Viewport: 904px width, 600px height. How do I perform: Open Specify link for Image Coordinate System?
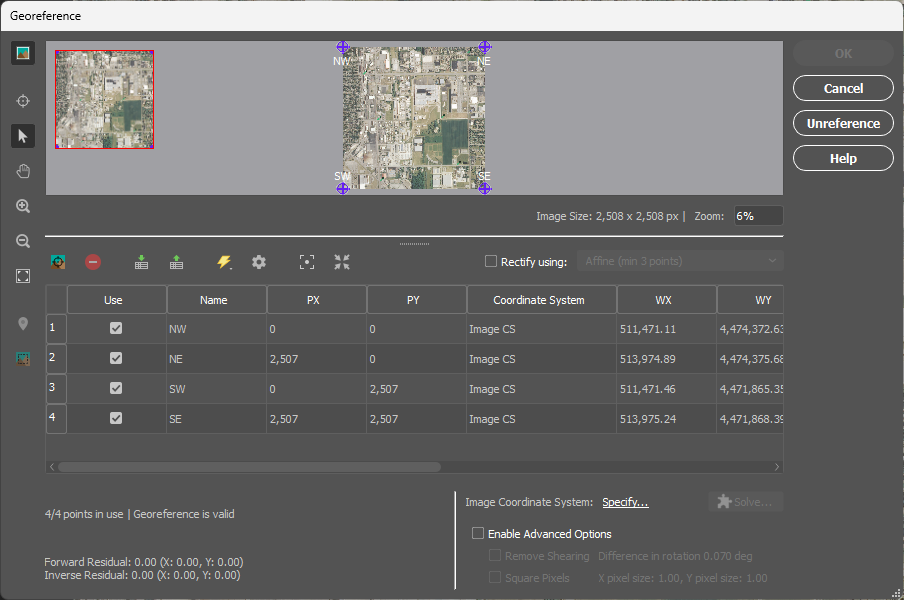[625, 502]
